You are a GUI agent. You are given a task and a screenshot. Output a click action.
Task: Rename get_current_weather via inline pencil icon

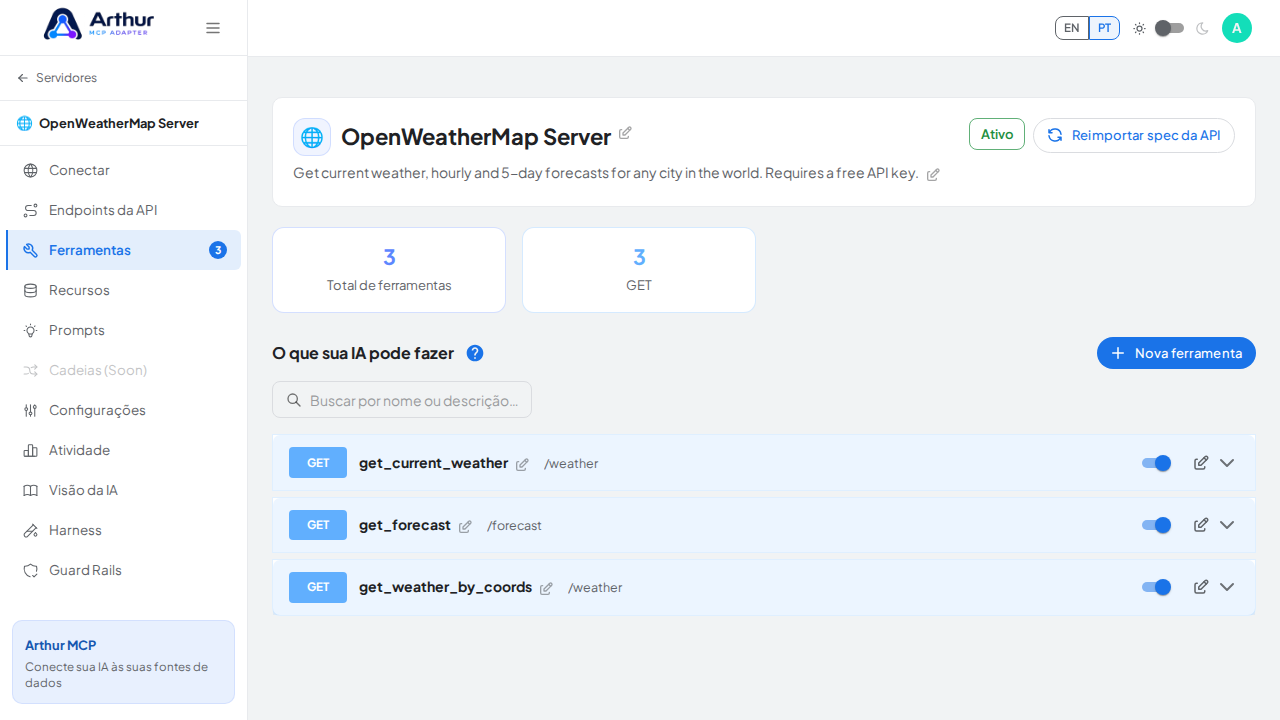[522, 464]
